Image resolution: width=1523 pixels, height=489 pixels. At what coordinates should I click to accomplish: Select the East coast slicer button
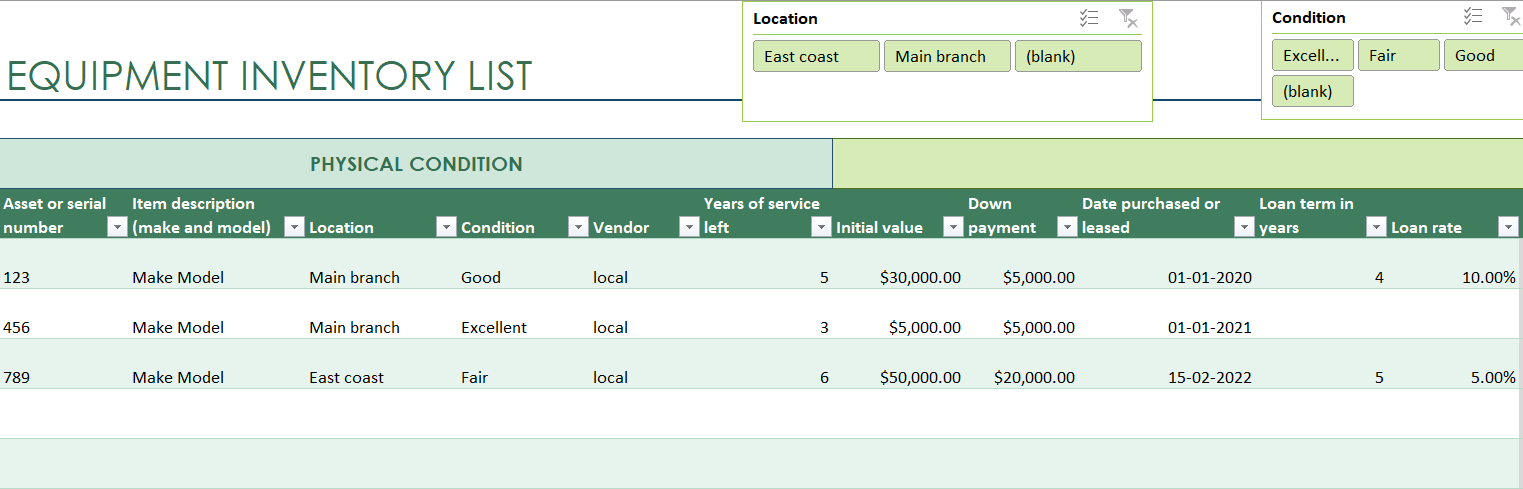coord(816,56)
